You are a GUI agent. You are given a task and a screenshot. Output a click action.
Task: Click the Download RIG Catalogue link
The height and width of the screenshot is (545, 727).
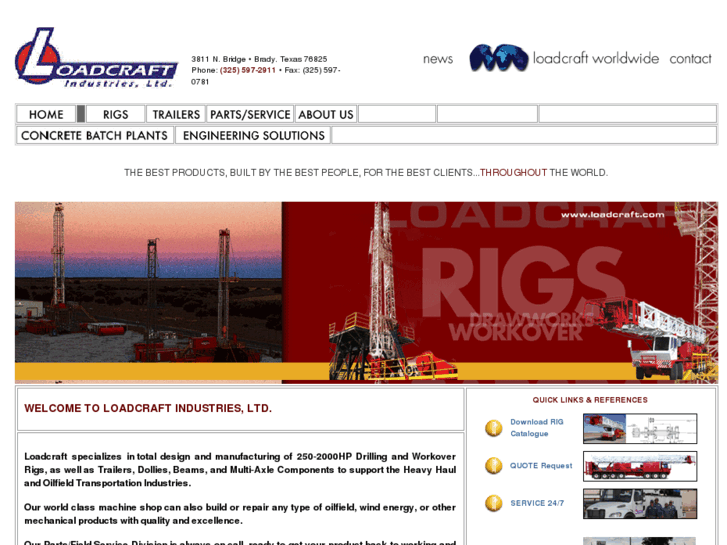pos(536,428)
